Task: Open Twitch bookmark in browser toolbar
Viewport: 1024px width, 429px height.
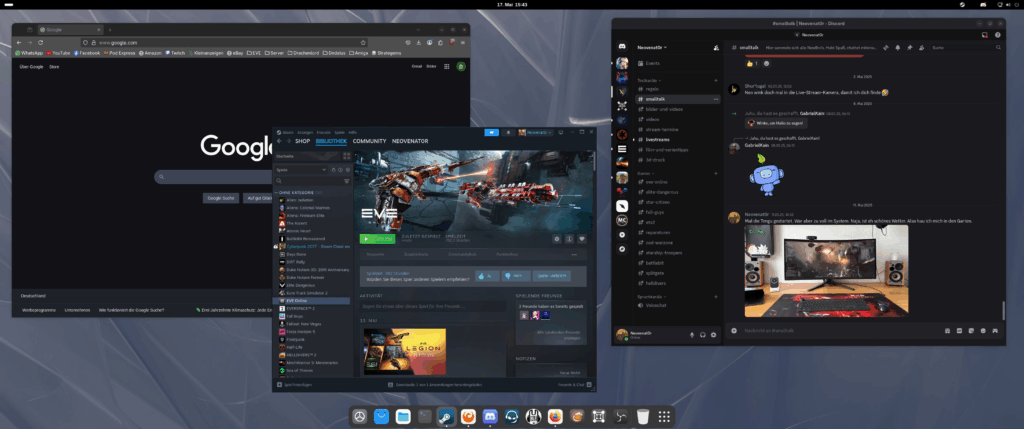Action: [x=175, y=53]
